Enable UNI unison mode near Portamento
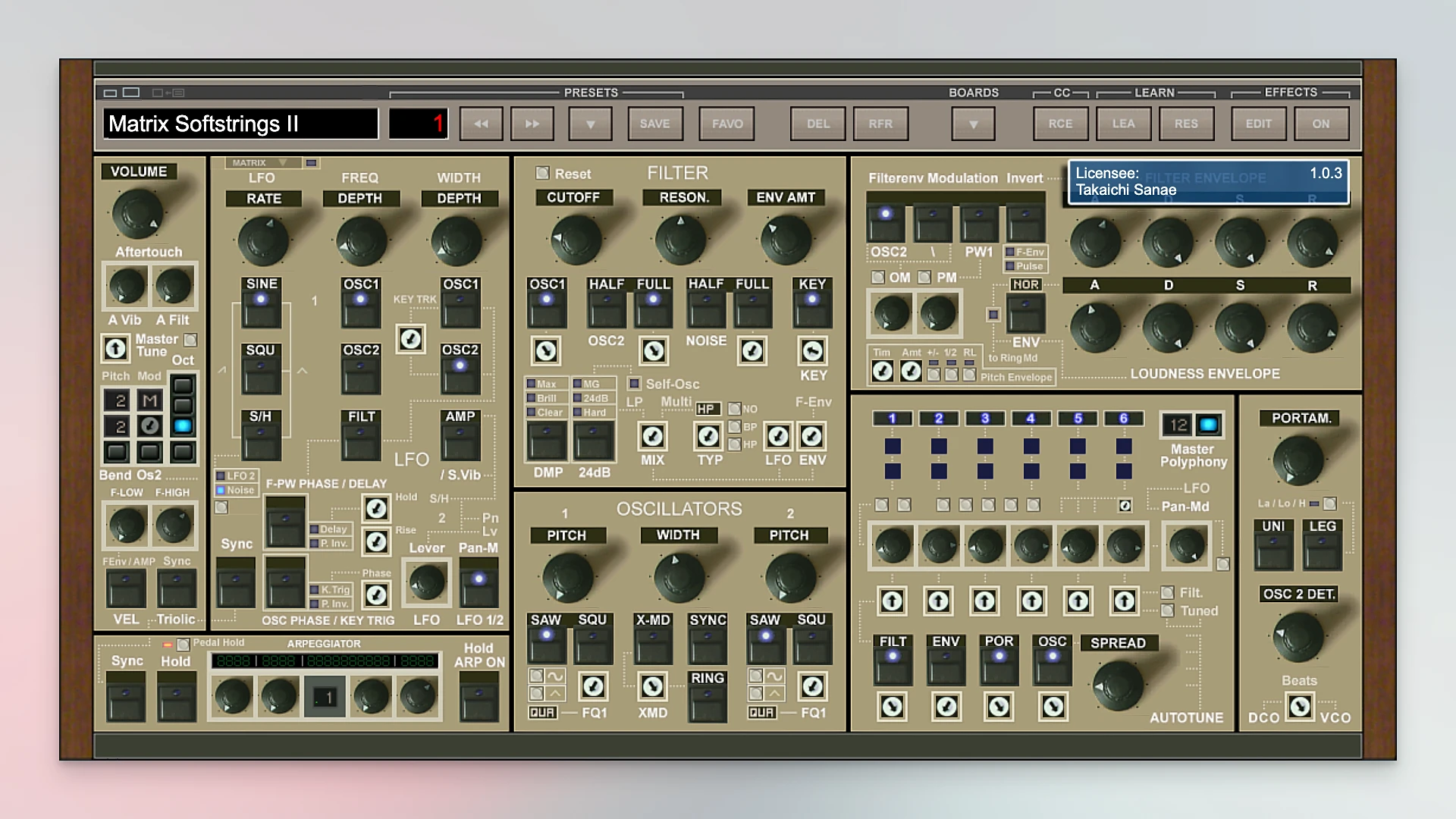 pos(1273,544)
